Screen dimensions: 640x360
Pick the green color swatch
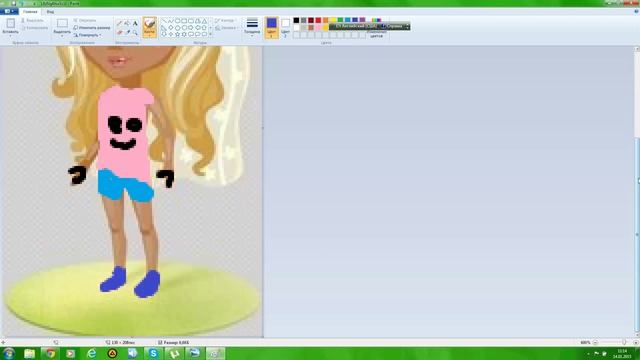340,20
